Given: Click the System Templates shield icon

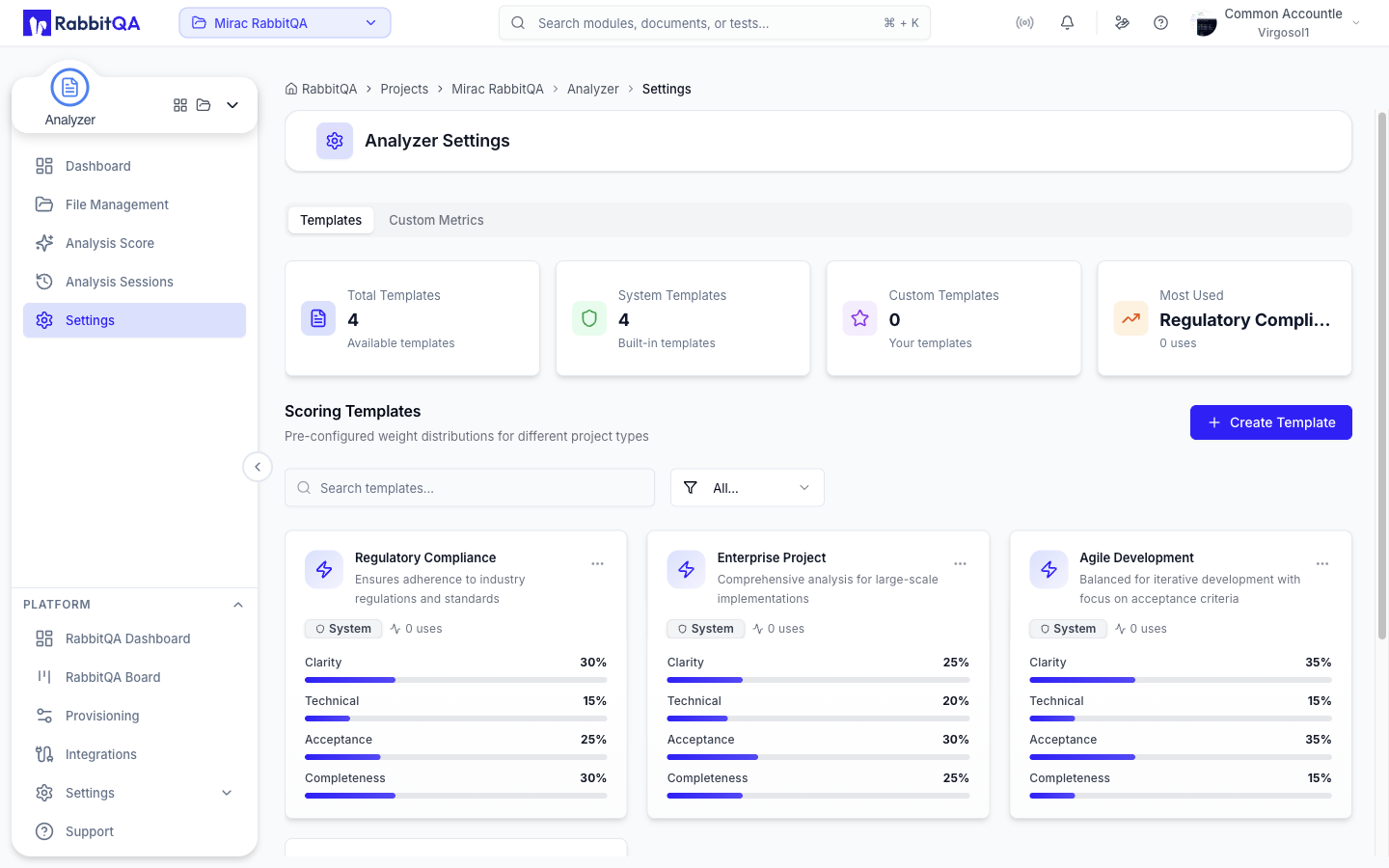Looking at the screenshot, I should point(589,318).
